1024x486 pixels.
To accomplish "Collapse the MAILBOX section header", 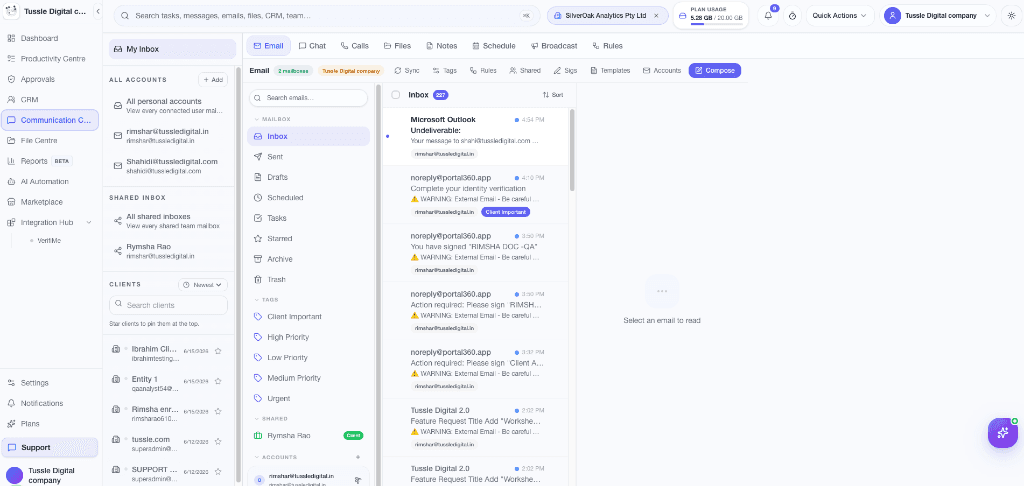I will [x=272, y=119].
